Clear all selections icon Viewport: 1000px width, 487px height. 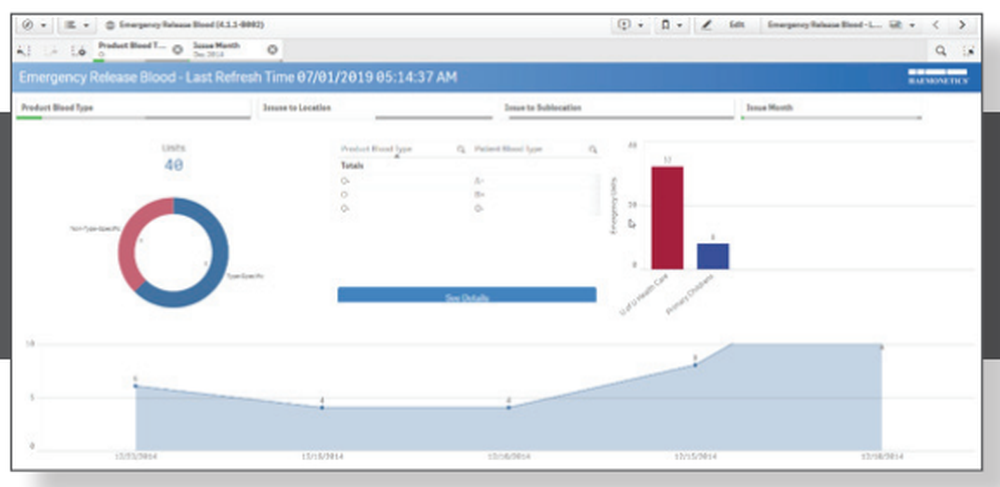tap(79, 50)
